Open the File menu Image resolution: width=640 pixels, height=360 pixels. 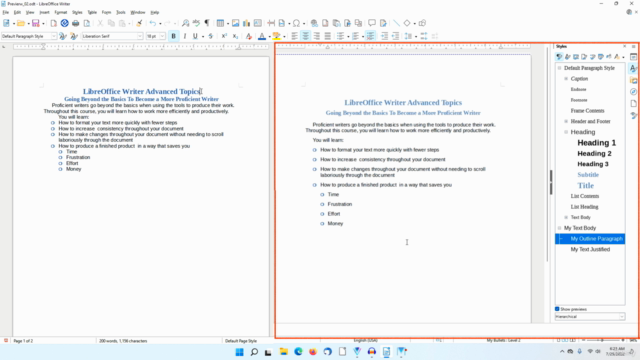(5, 12)
